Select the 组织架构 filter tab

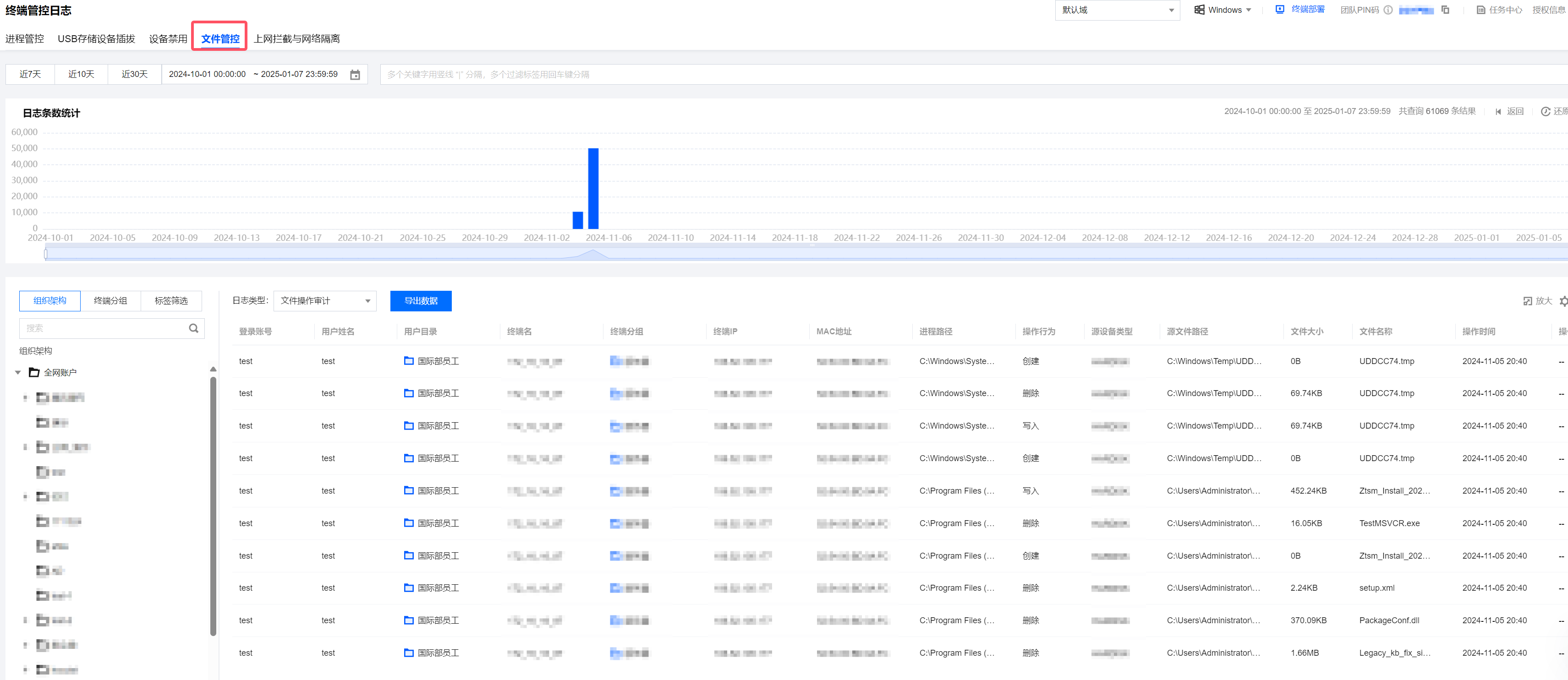pos(49,300)
